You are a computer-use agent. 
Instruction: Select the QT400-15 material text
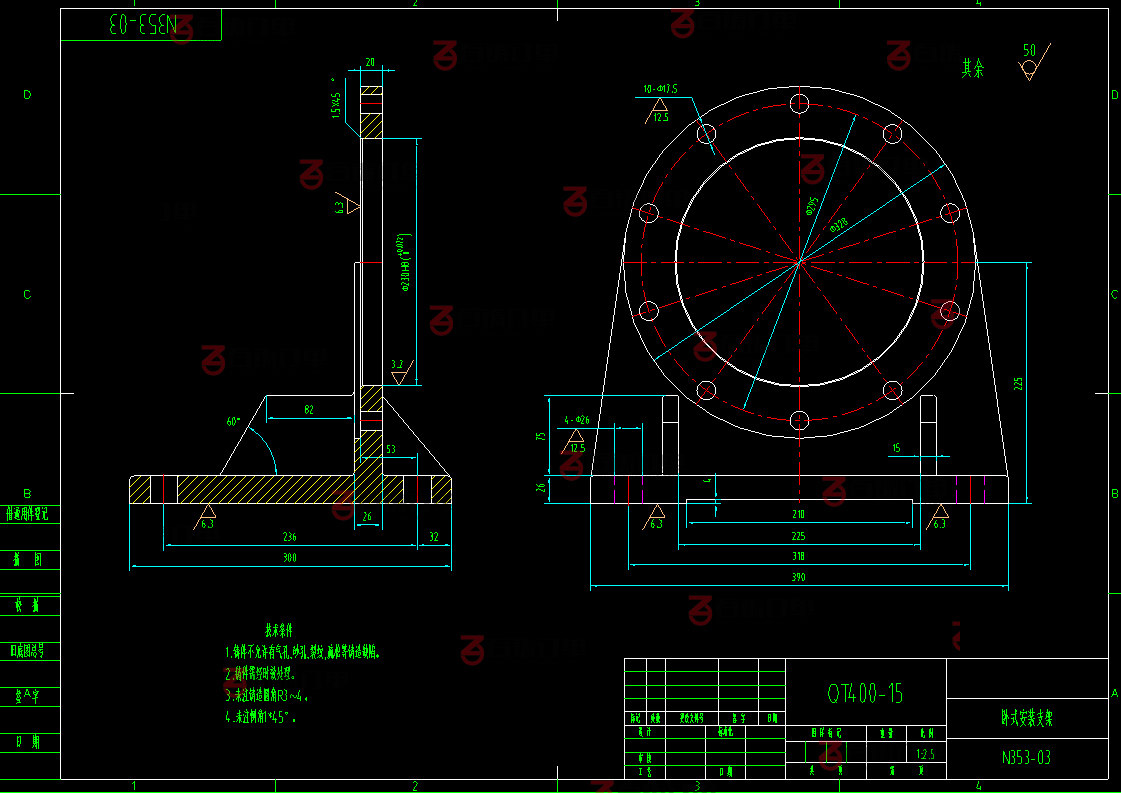866,693
